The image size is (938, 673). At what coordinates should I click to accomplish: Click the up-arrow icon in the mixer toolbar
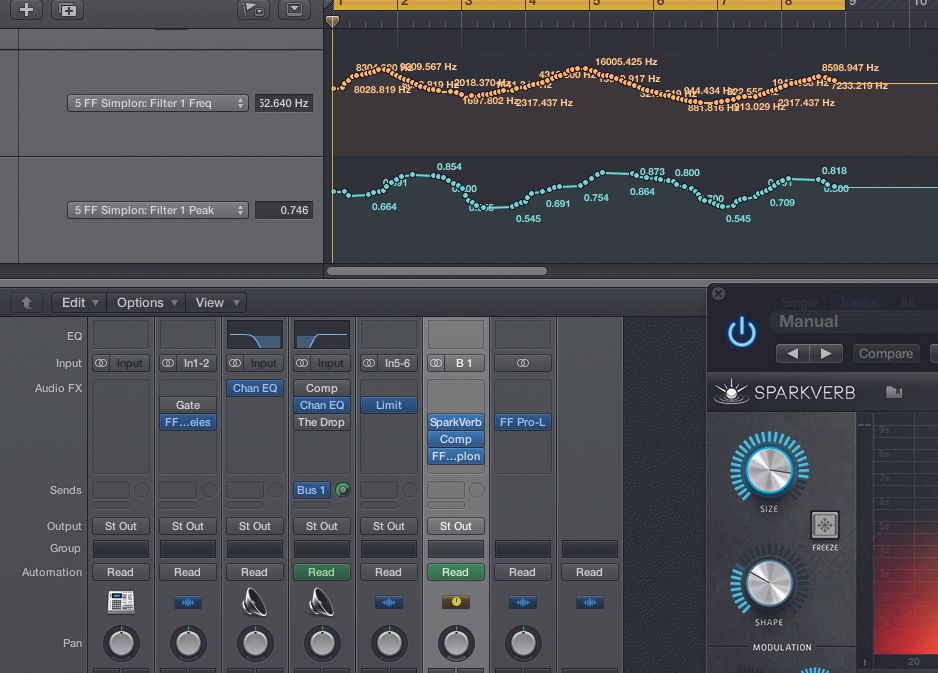click(25, 302)
